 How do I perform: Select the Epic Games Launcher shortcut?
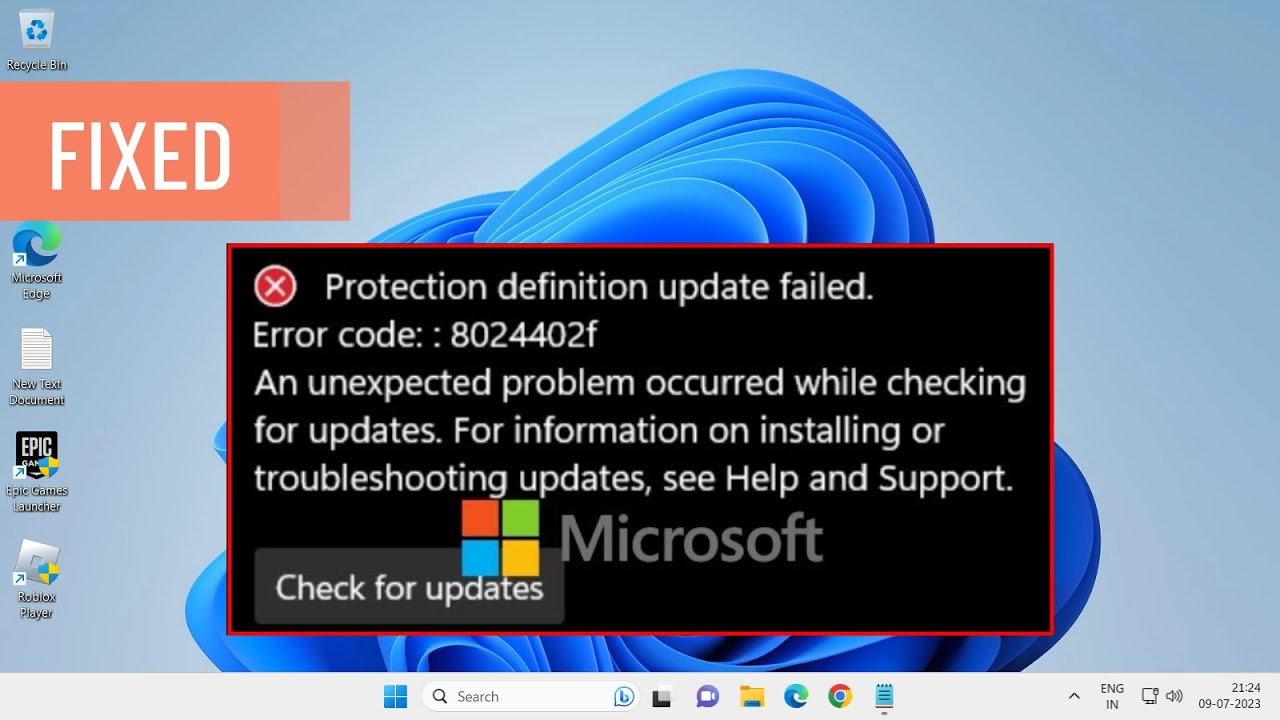coord(37,472)
